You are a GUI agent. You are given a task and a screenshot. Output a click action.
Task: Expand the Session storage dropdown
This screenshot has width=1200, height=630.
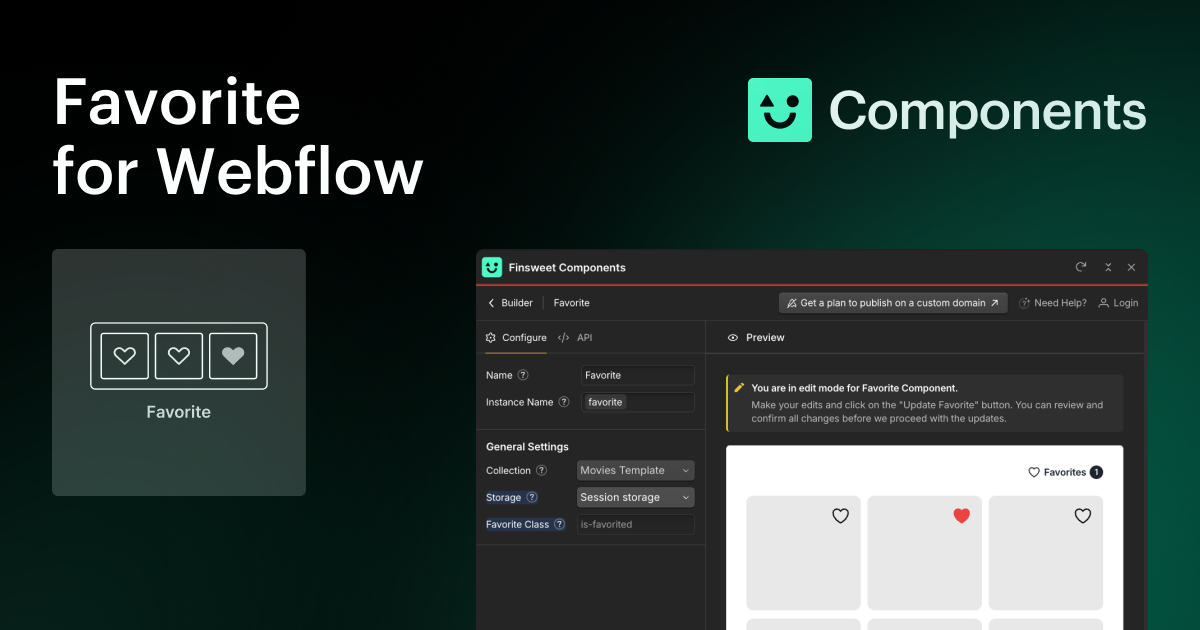(x=636, y=497)
